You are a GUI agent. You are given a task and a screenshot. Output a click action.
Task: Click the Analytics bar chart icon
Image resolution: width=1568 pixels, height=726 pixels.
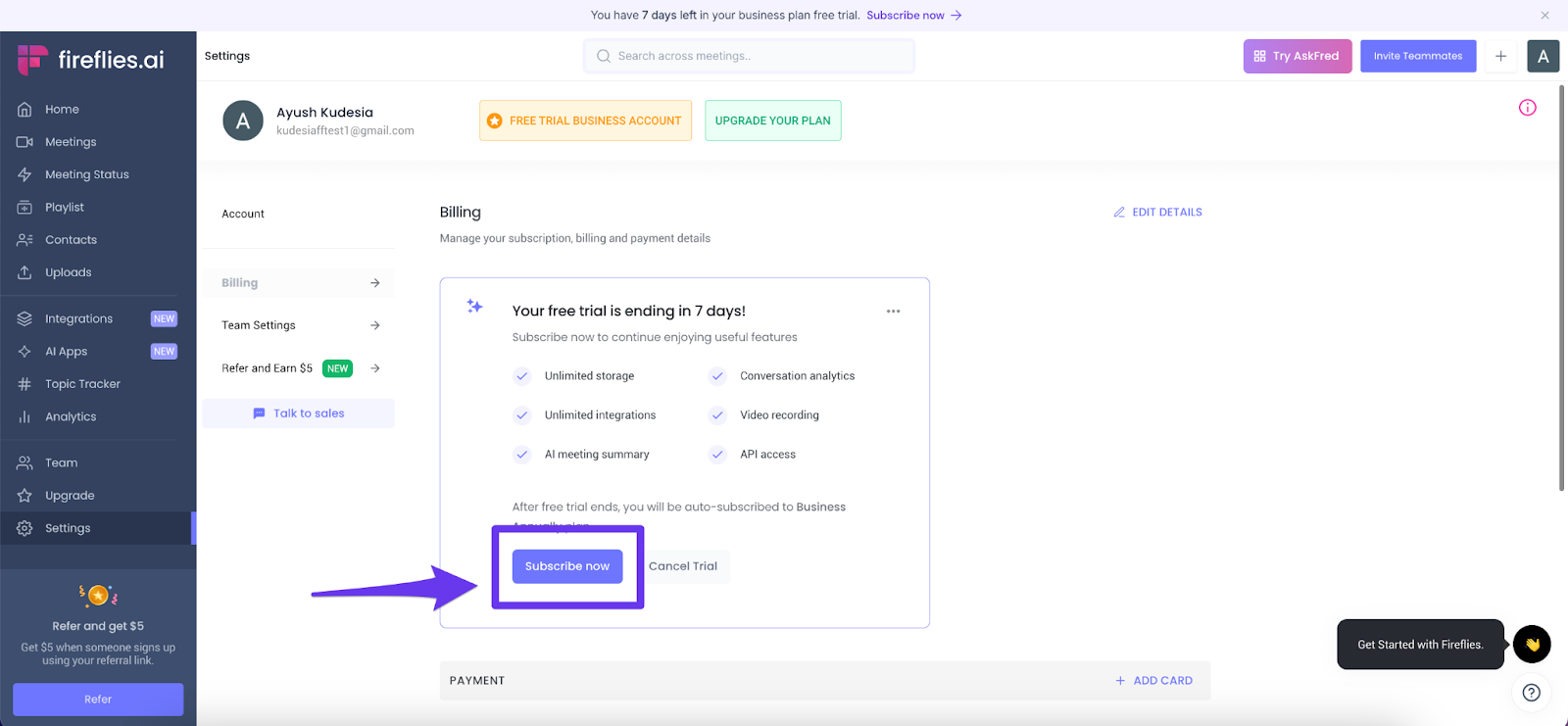click(x=24, y=416)
